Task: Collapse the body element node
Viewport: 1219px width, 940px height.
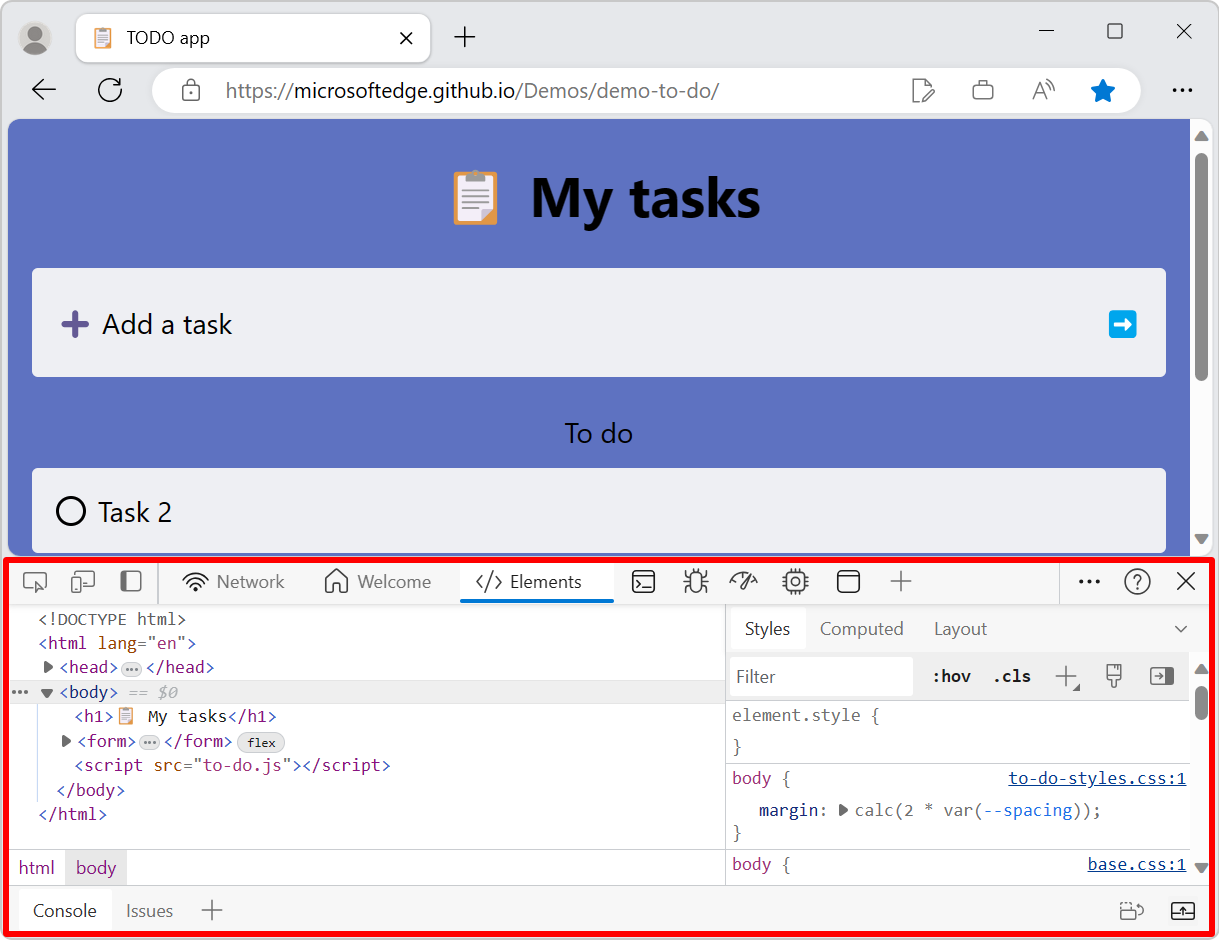Action: pyautogui.click(x=46, y=692)
